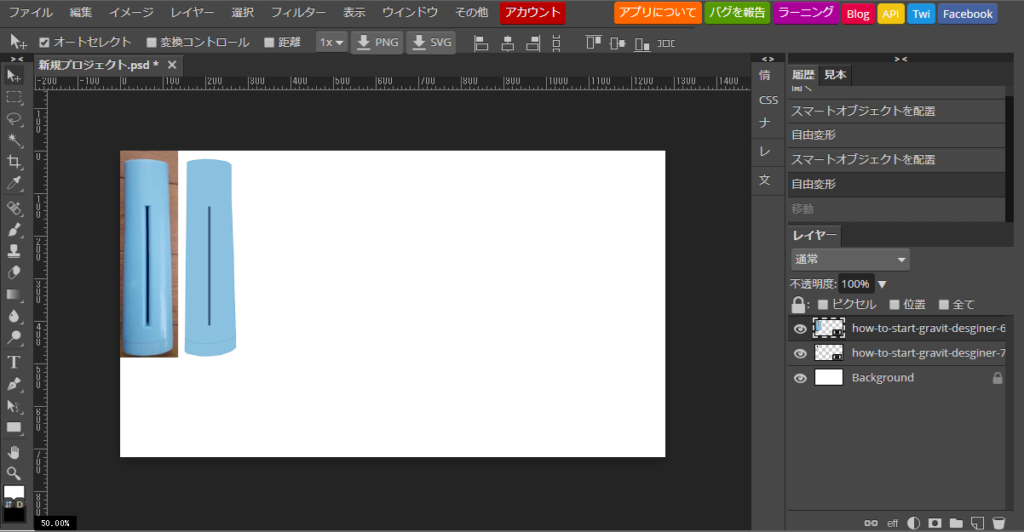Select the Pen tool
The height and width of the screenshot is (532, 1024).
pos(14,384)
